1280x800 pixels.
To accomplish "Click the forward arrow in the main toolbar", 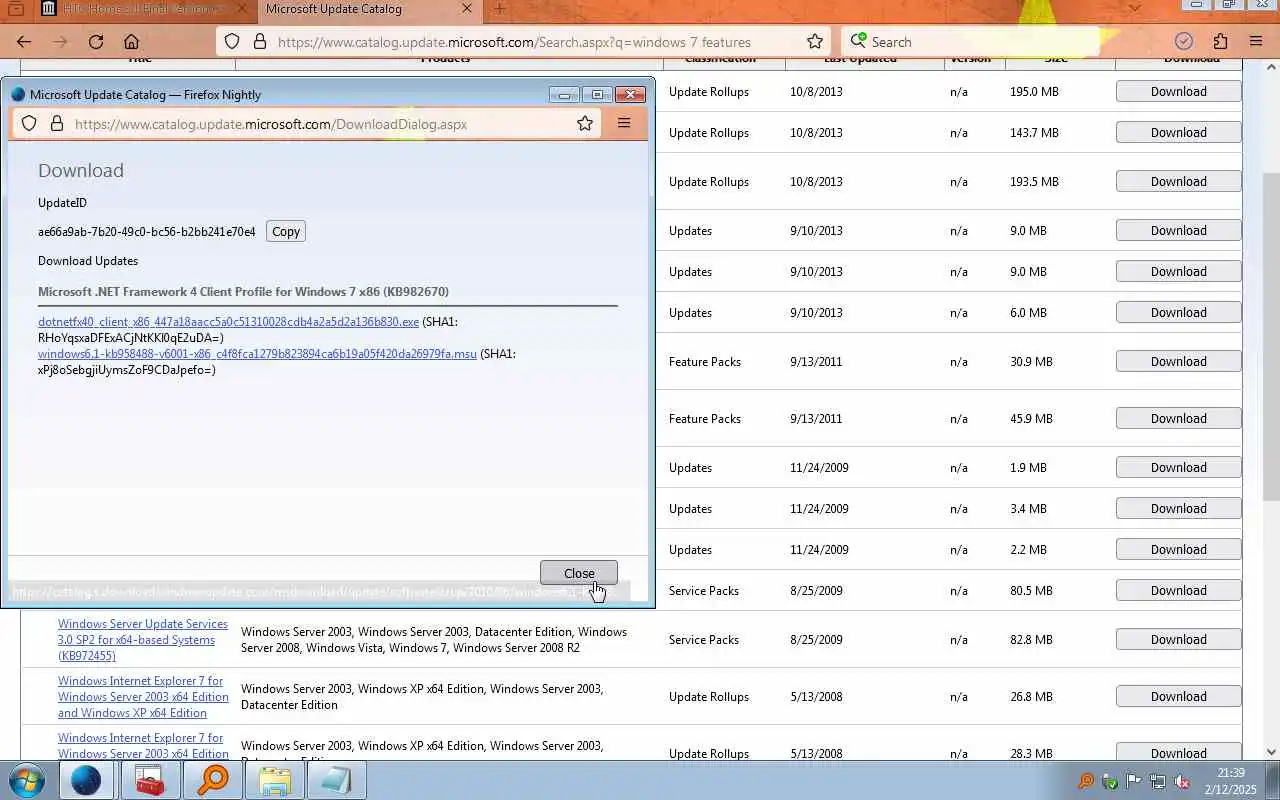I will [60, 42].
